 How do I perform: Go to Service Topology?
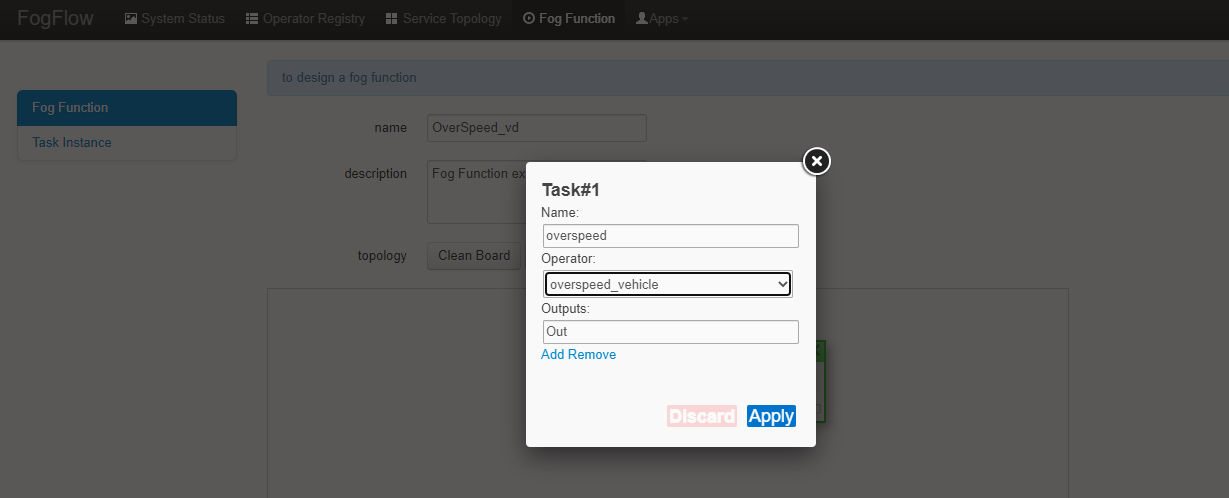tap(443, 18)
